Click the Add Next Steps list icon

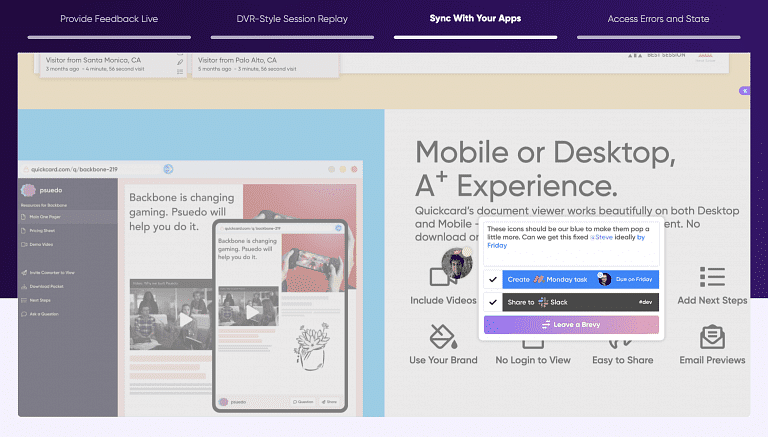712,277
